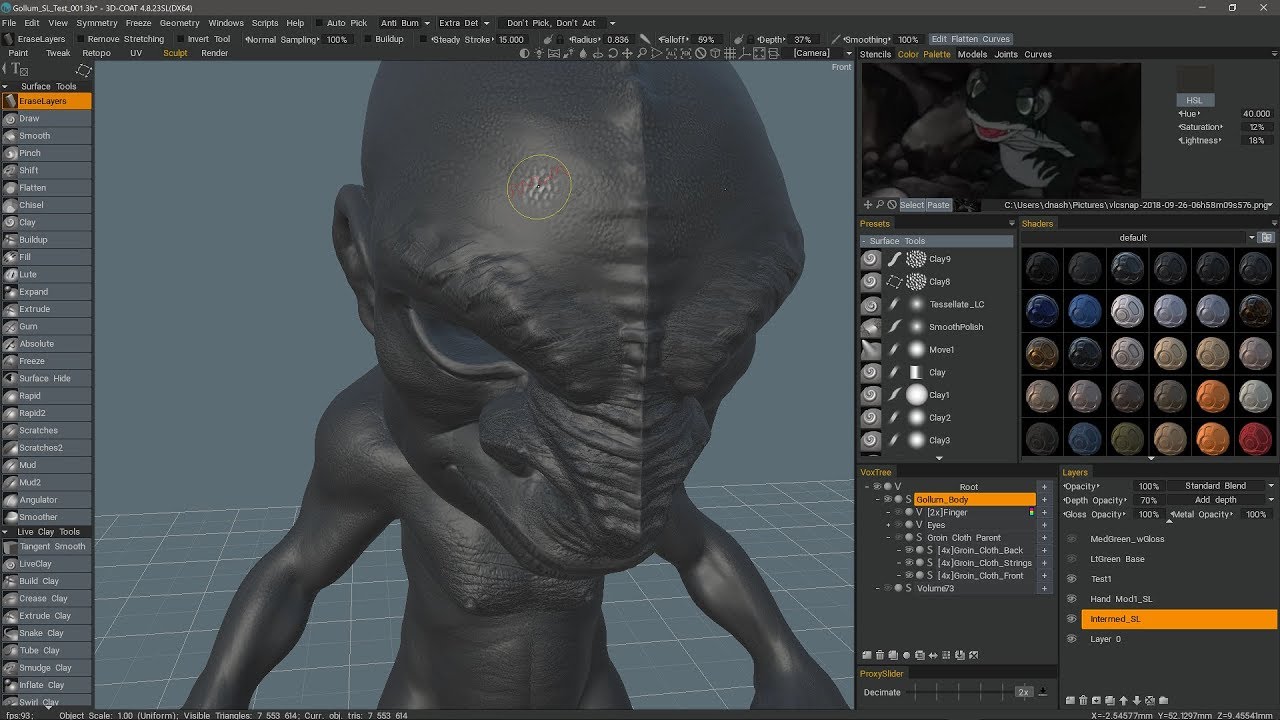Enable the Buildup checkbox in toolbar
Viewport: 1280px width, 720px height.
(x=367, y=39)
